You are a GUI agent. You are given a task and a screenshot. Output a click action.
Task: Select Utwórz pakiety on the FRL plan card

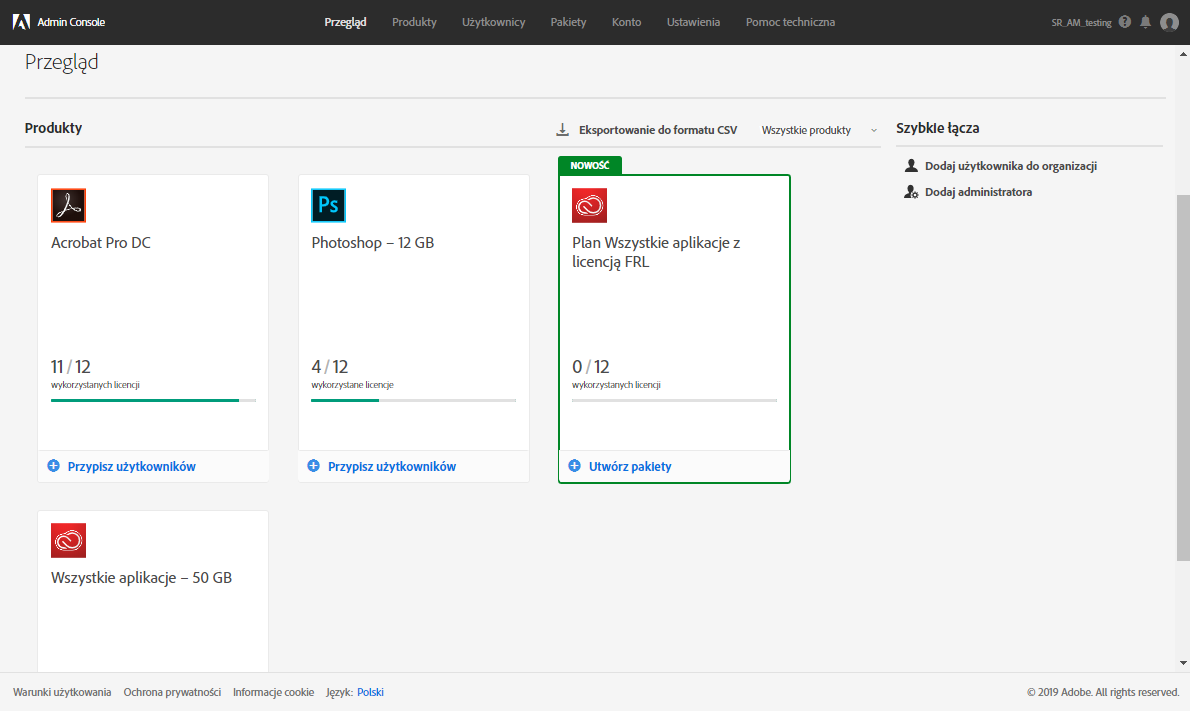tap(631, 466)
